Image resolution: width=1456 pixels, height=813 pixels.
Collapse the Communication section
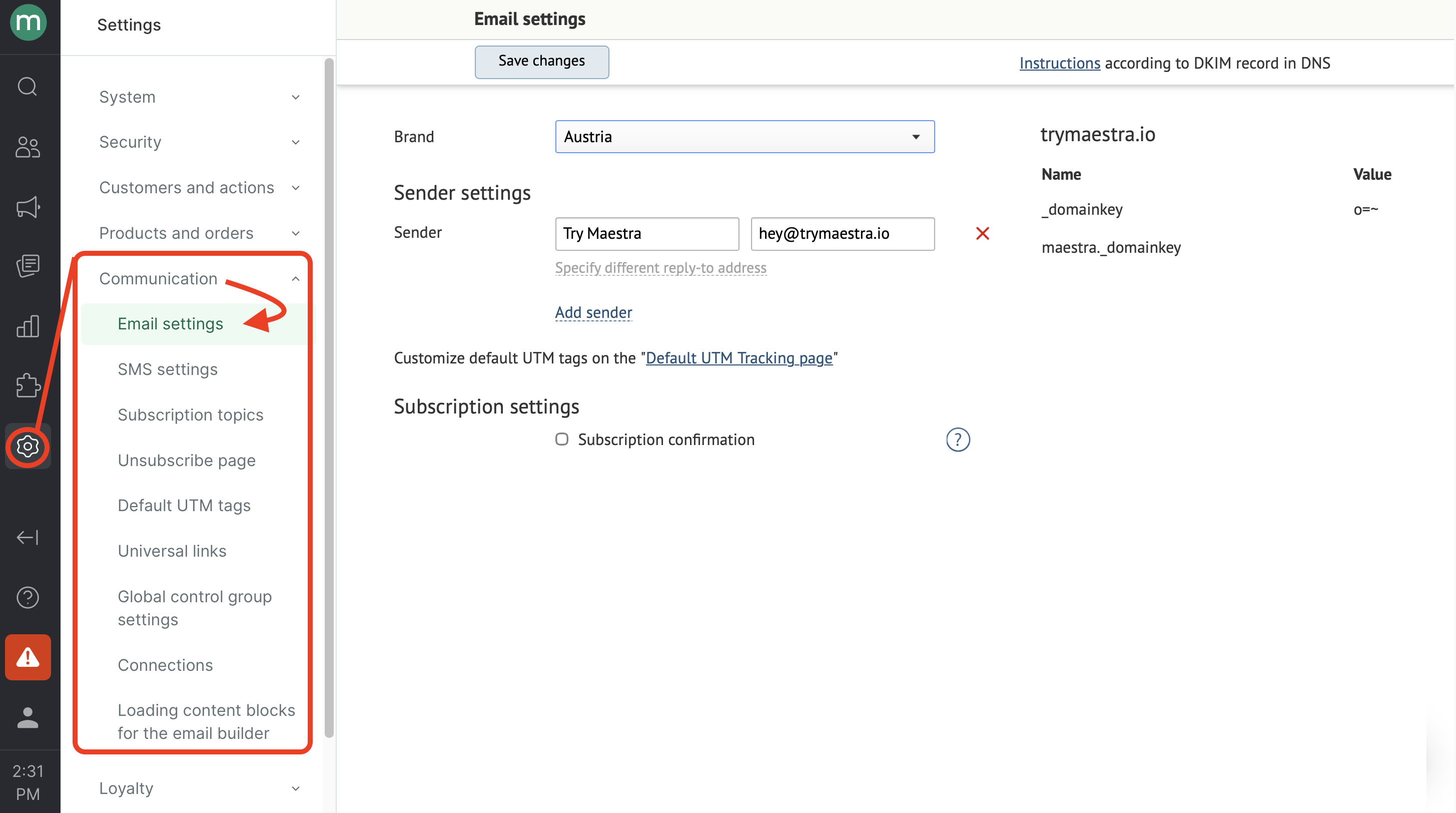pyautogui.click(x=199, y=279)
